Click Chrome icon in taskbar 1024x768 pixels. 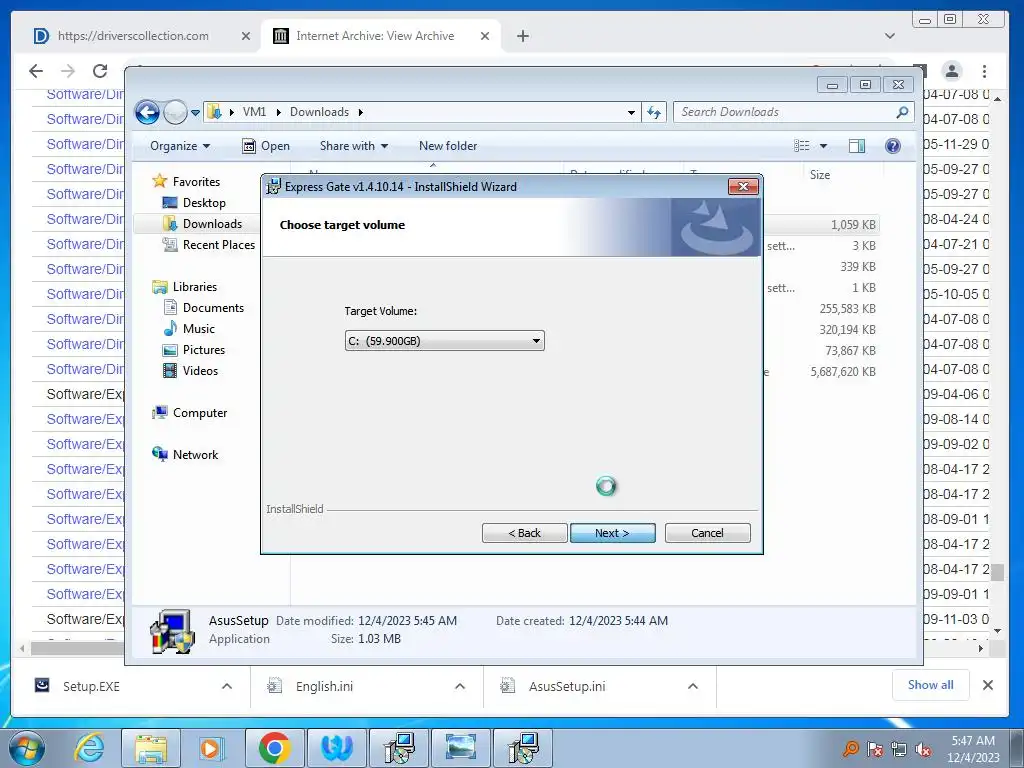pyautogui.click(x=274, y=748)
